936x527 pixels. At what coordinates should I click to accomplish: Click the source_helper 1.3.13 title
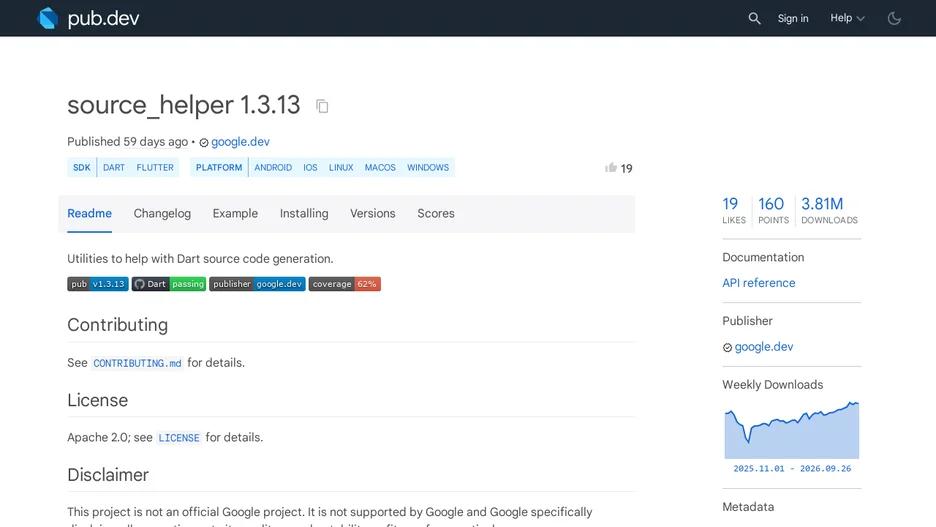pos(184,105)
